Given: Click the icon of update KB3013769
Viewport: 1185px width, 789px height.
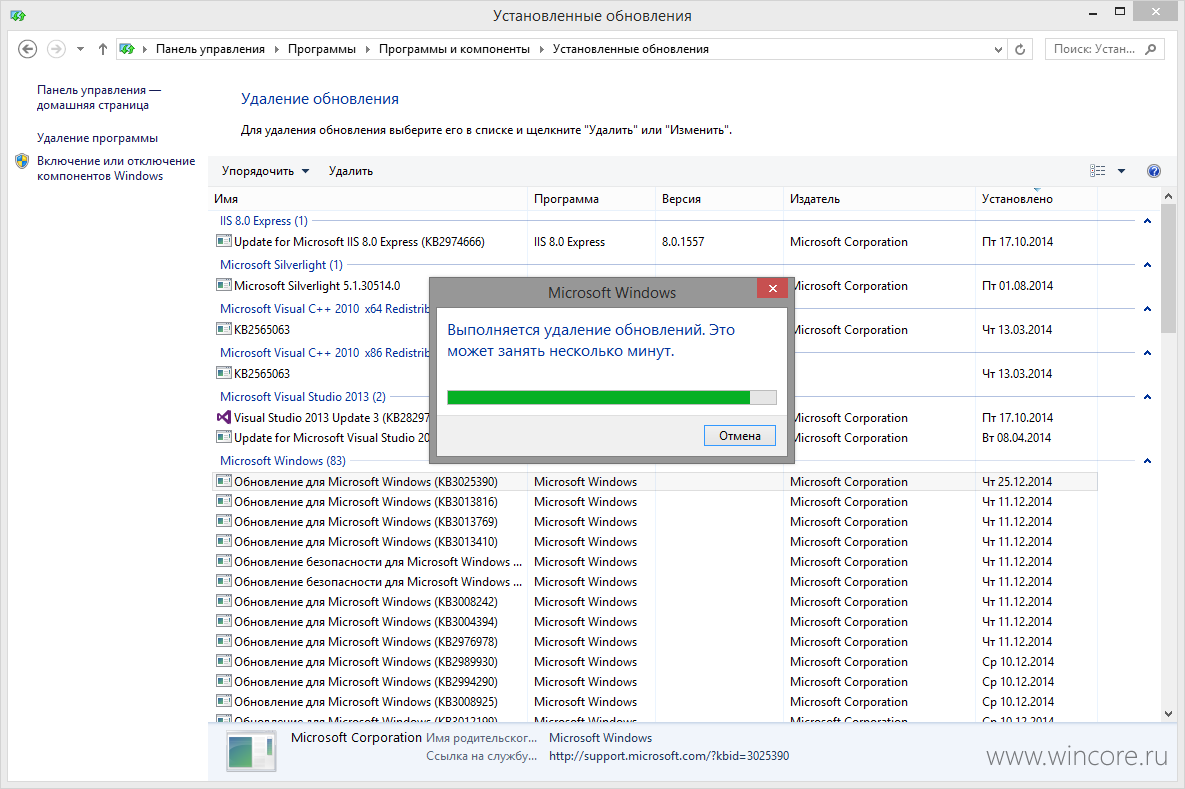Looking at the screenshot, I should coord(224,521).
